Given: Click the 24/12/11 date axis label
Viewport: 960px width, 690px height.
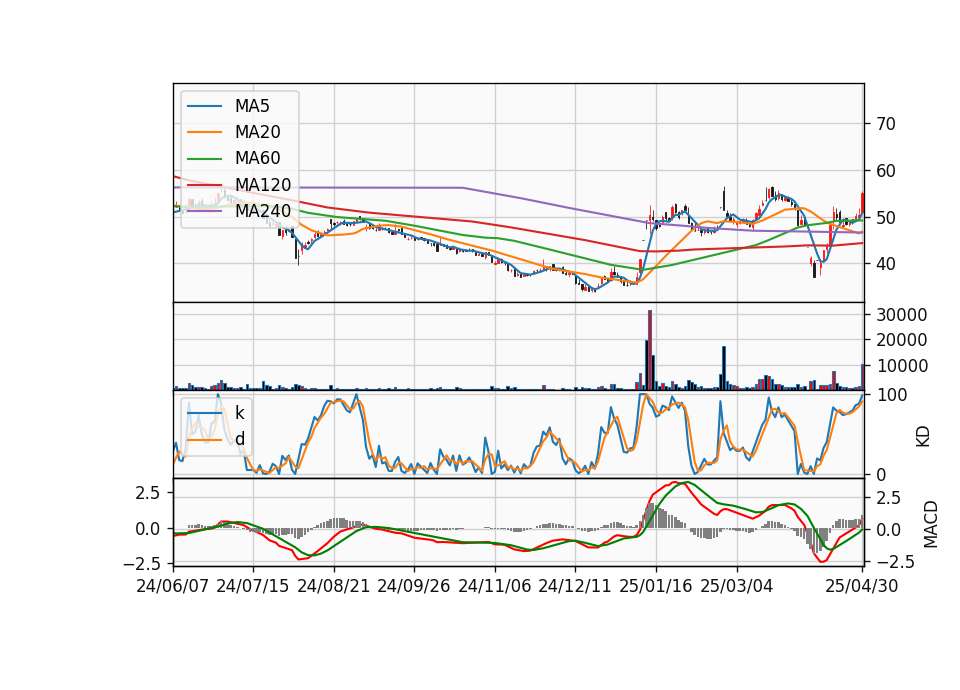Looking at the screenshot, I should tap(574, 586).
